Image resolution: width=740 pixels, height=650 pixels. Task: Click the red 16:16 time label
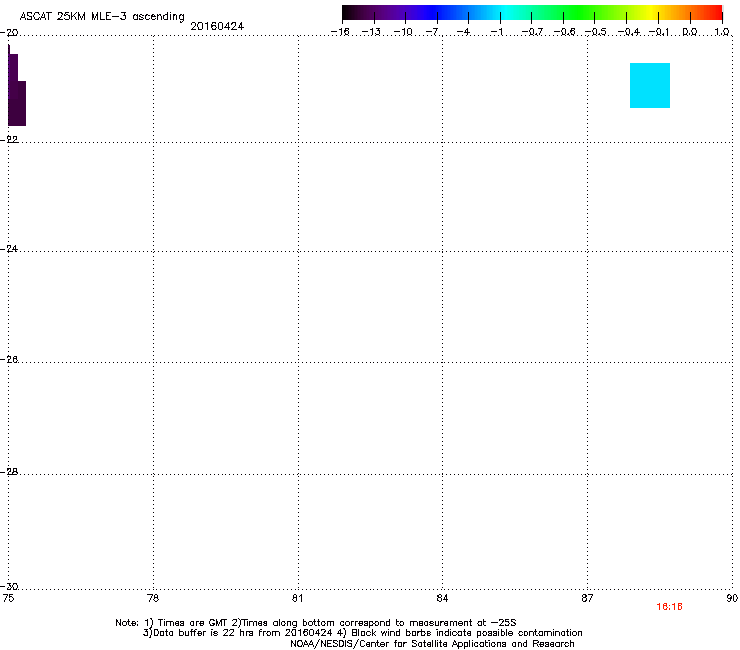(x=669, y=607)
